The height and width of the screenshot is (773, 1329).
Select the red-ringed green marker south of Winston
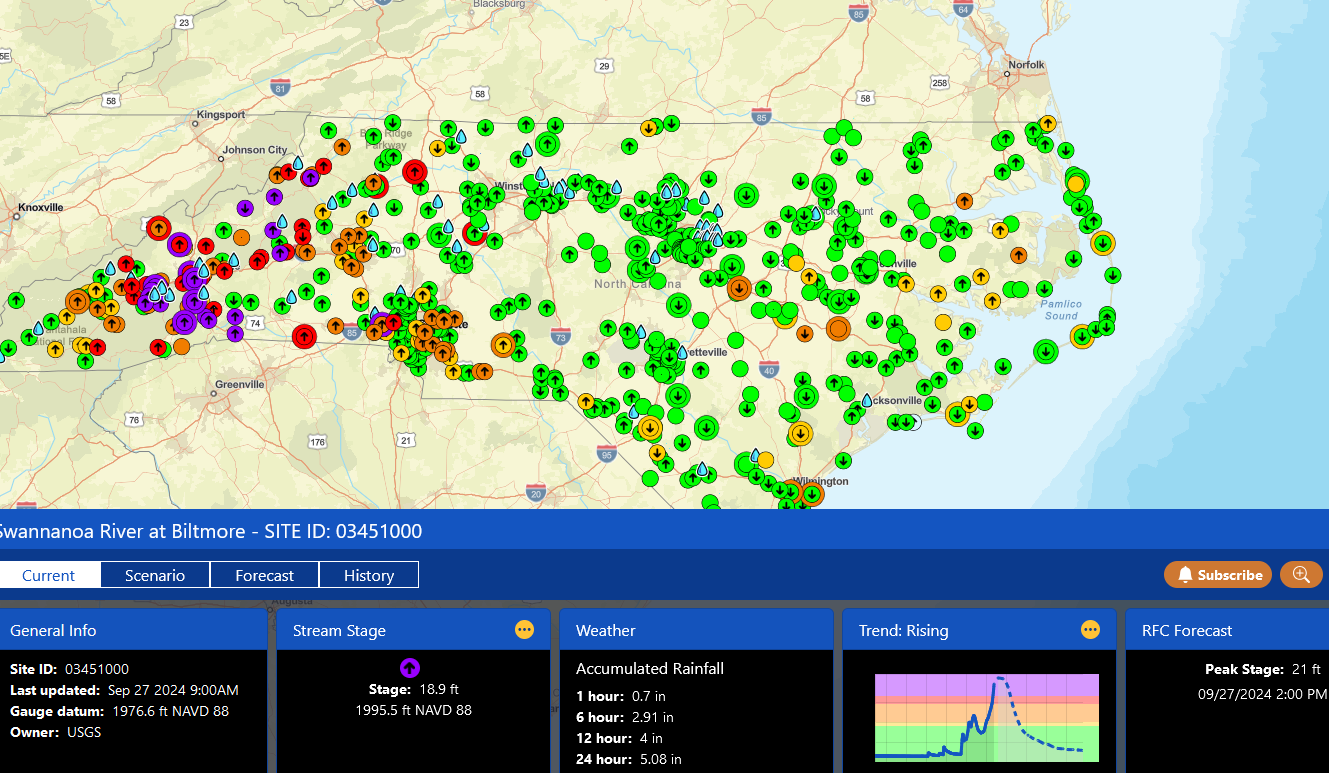point(476,234)
